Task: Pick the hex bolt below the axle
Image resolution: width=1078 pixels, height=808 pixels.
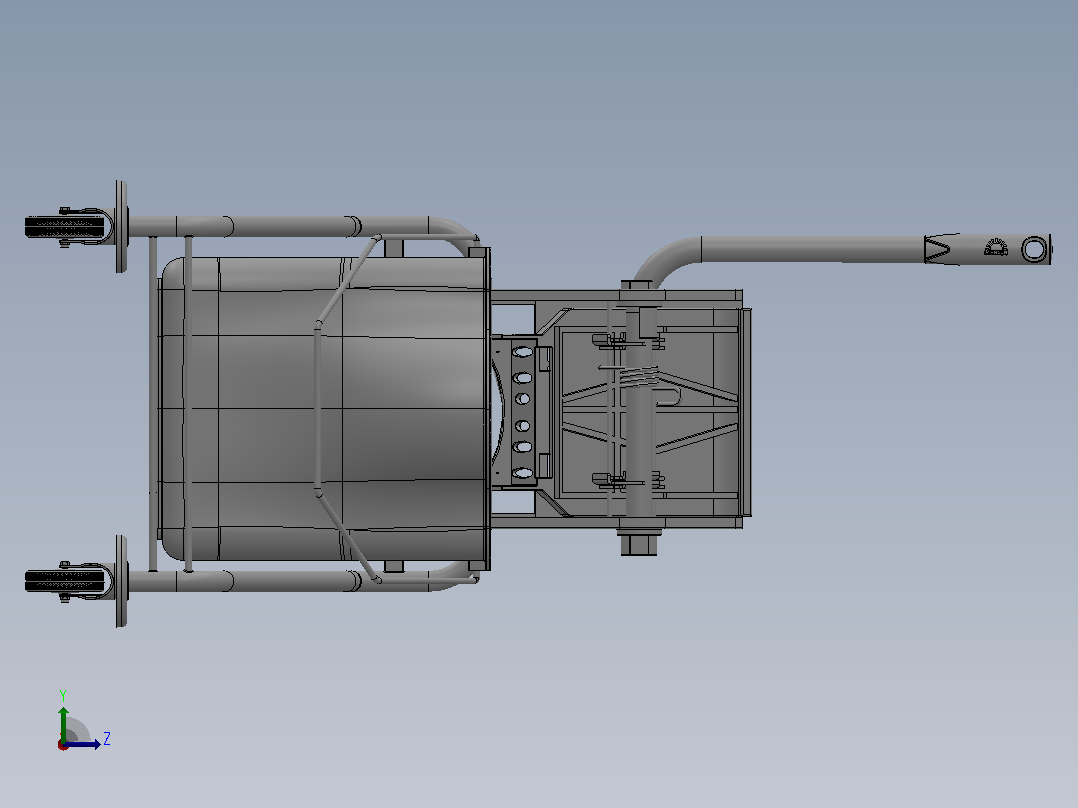Action: pos(639,543)
